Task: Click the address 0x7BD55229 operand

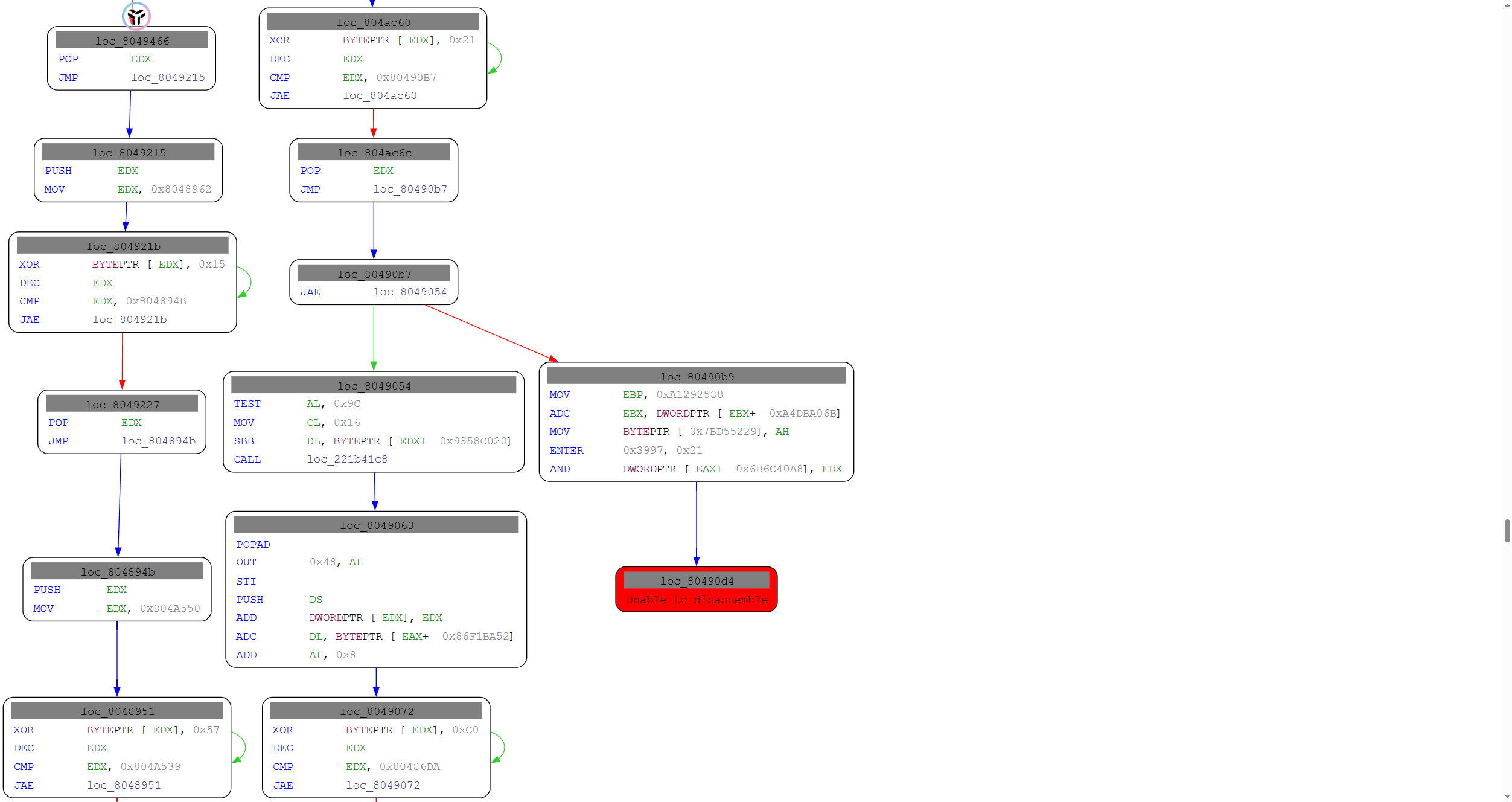Action: point(724,431)
